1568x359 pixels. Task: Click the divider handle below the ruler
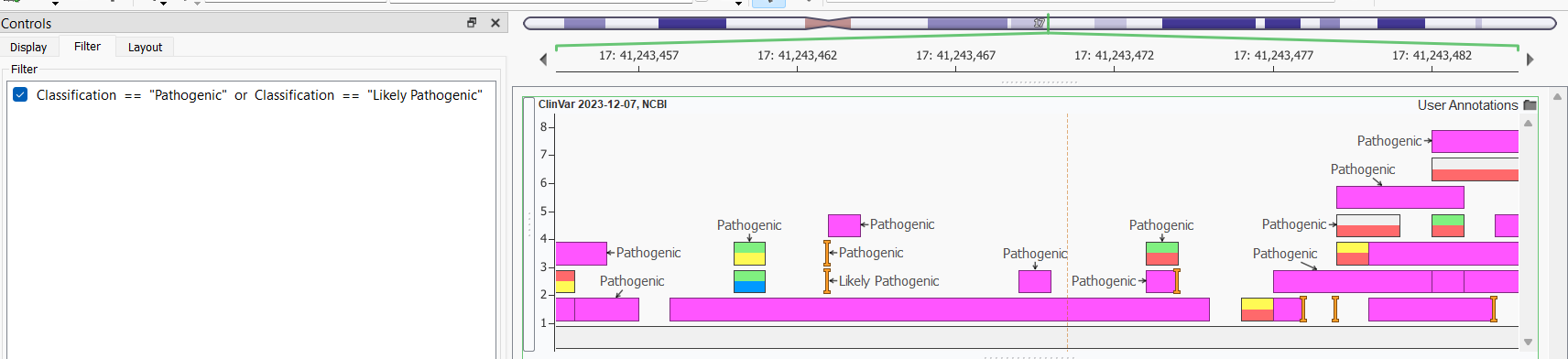point(1039,82)
